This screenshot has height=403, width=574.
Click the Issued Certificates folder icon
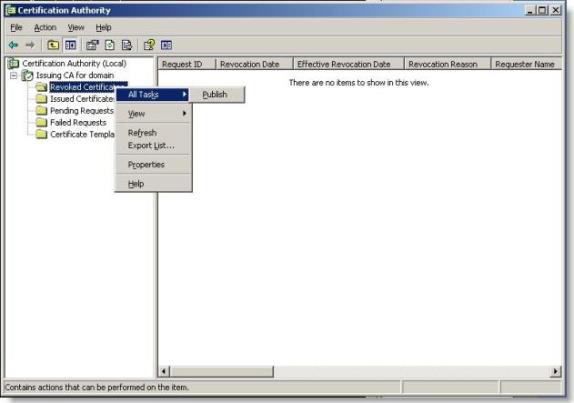[41, 99]
